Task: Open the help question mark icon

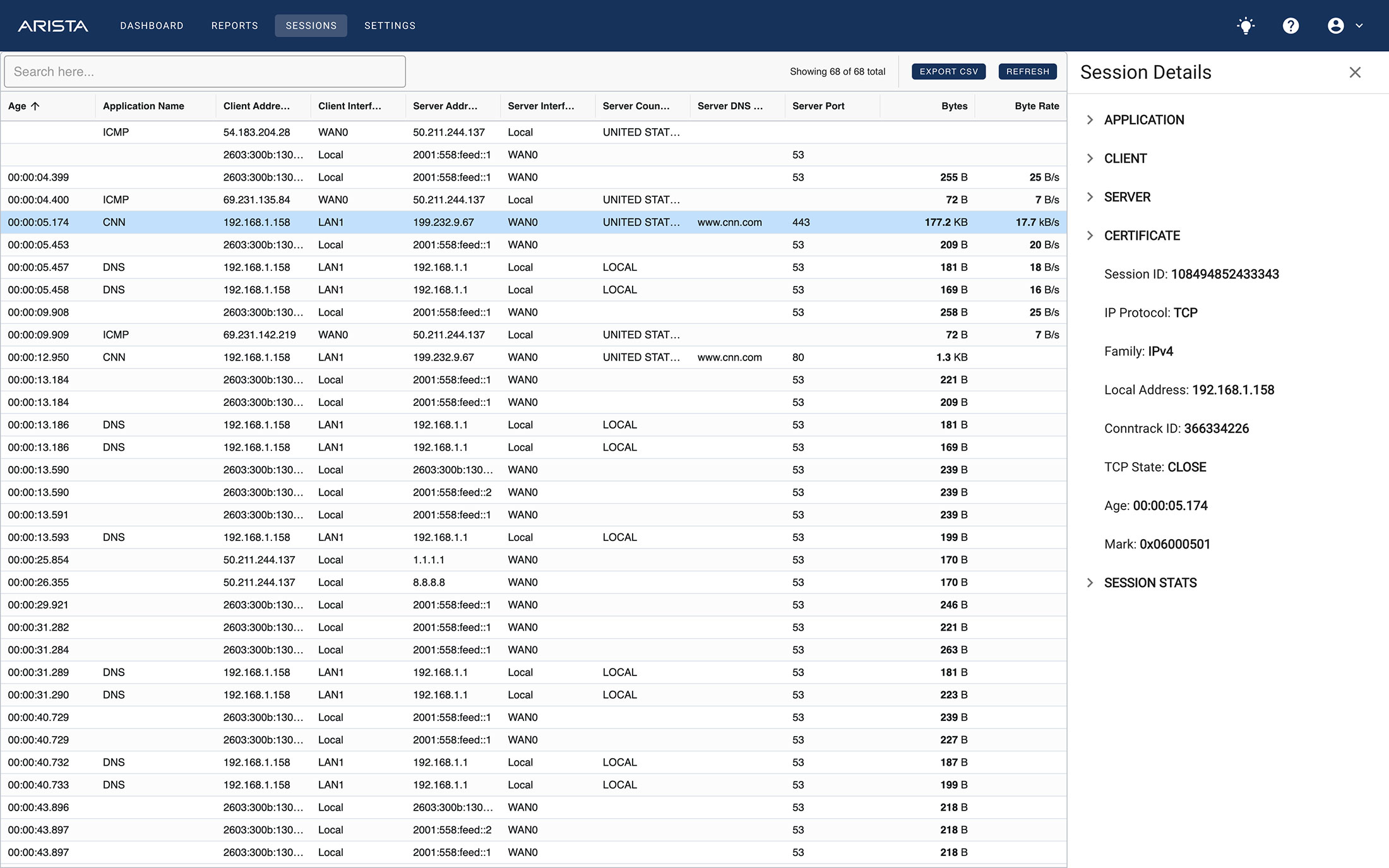Action: (x=1291, y=26)
